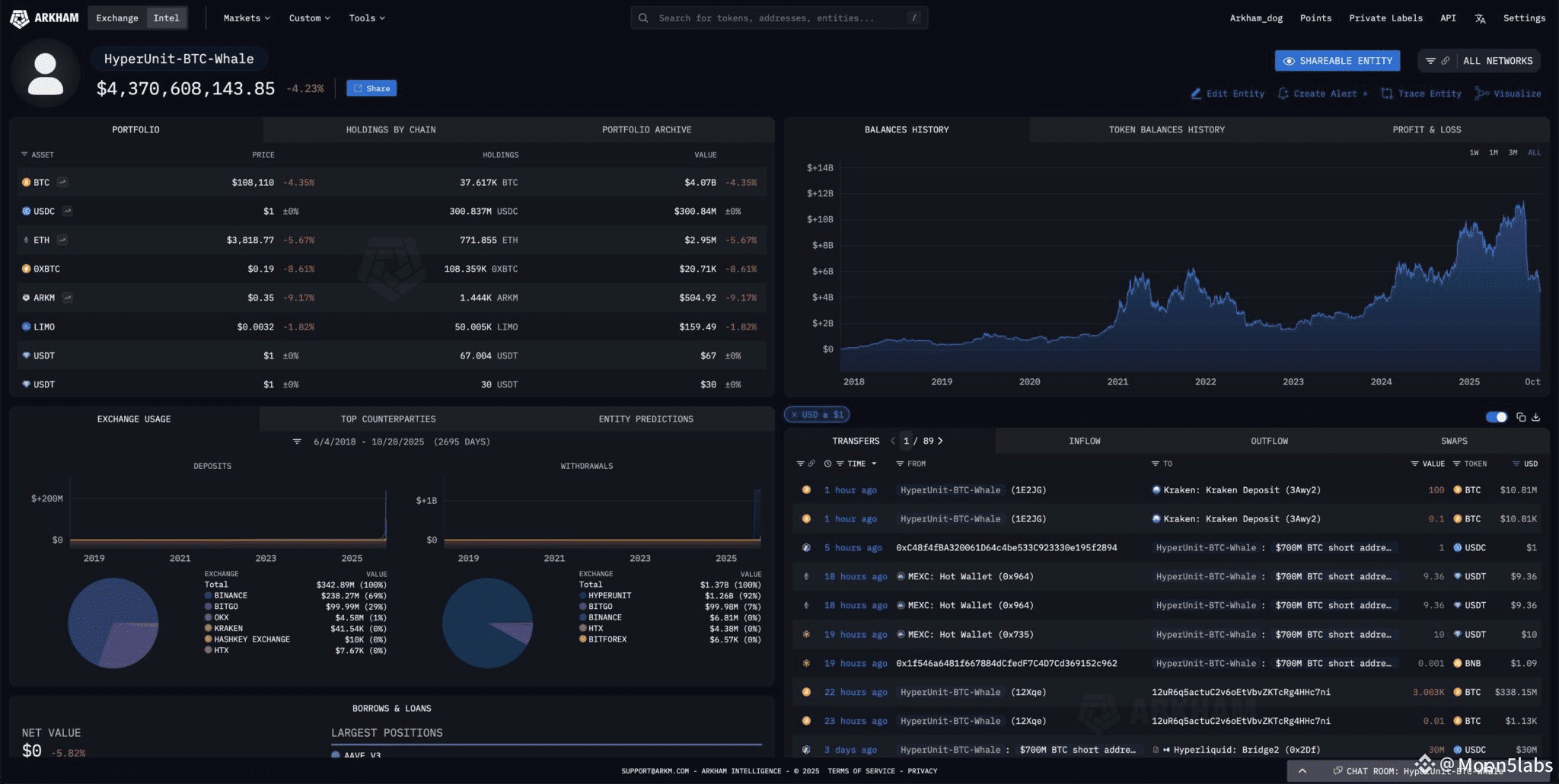1559x784 pixels.
Task: Click the BTC price chart icon
Action: (62, 182)
